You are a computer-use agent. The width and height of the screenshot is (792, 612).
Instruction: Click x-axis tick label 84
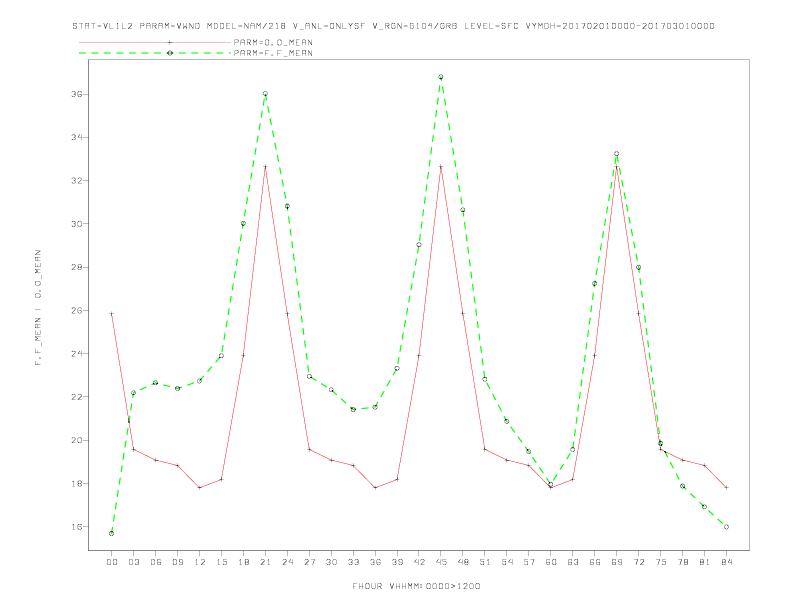pyautogui.click(x=726, y=562)
